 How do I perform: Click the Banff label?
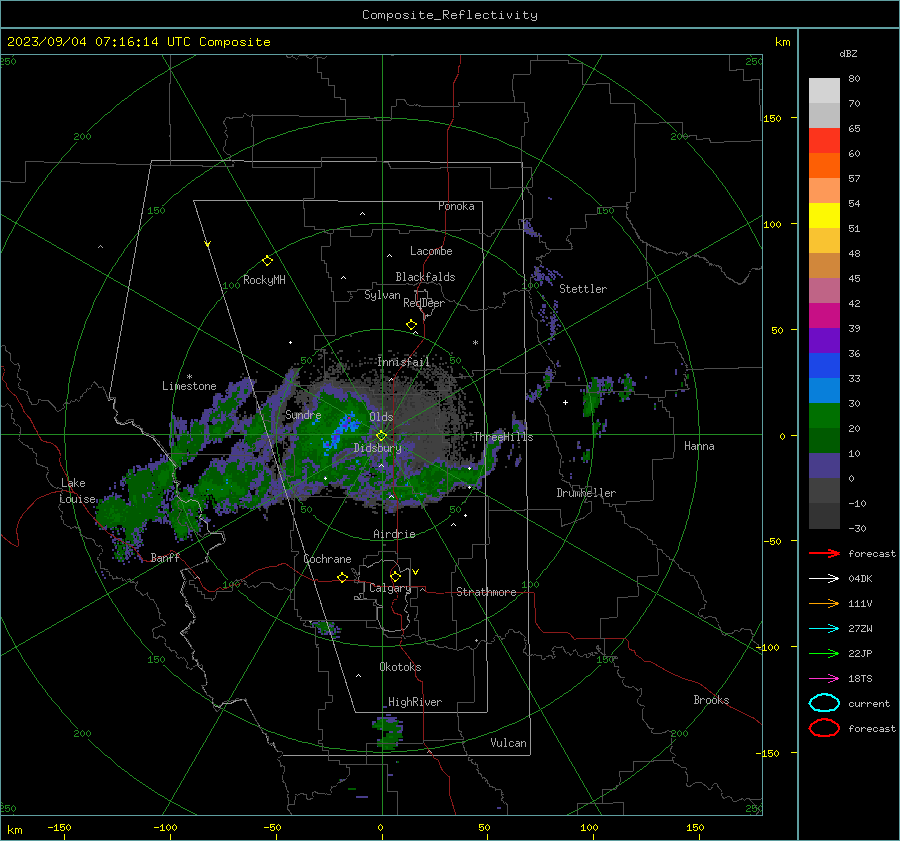click(x=165, y=557)
